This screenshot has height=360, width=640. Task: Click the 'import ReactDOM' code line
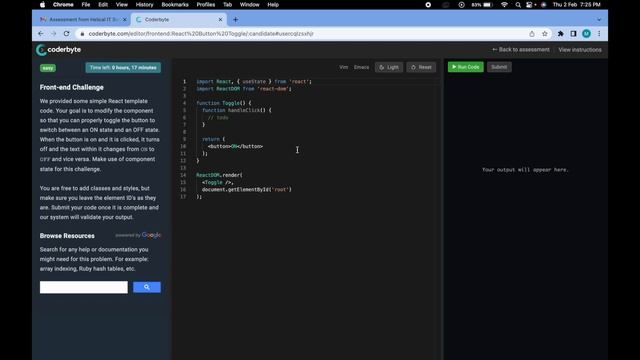click(244, 89)
